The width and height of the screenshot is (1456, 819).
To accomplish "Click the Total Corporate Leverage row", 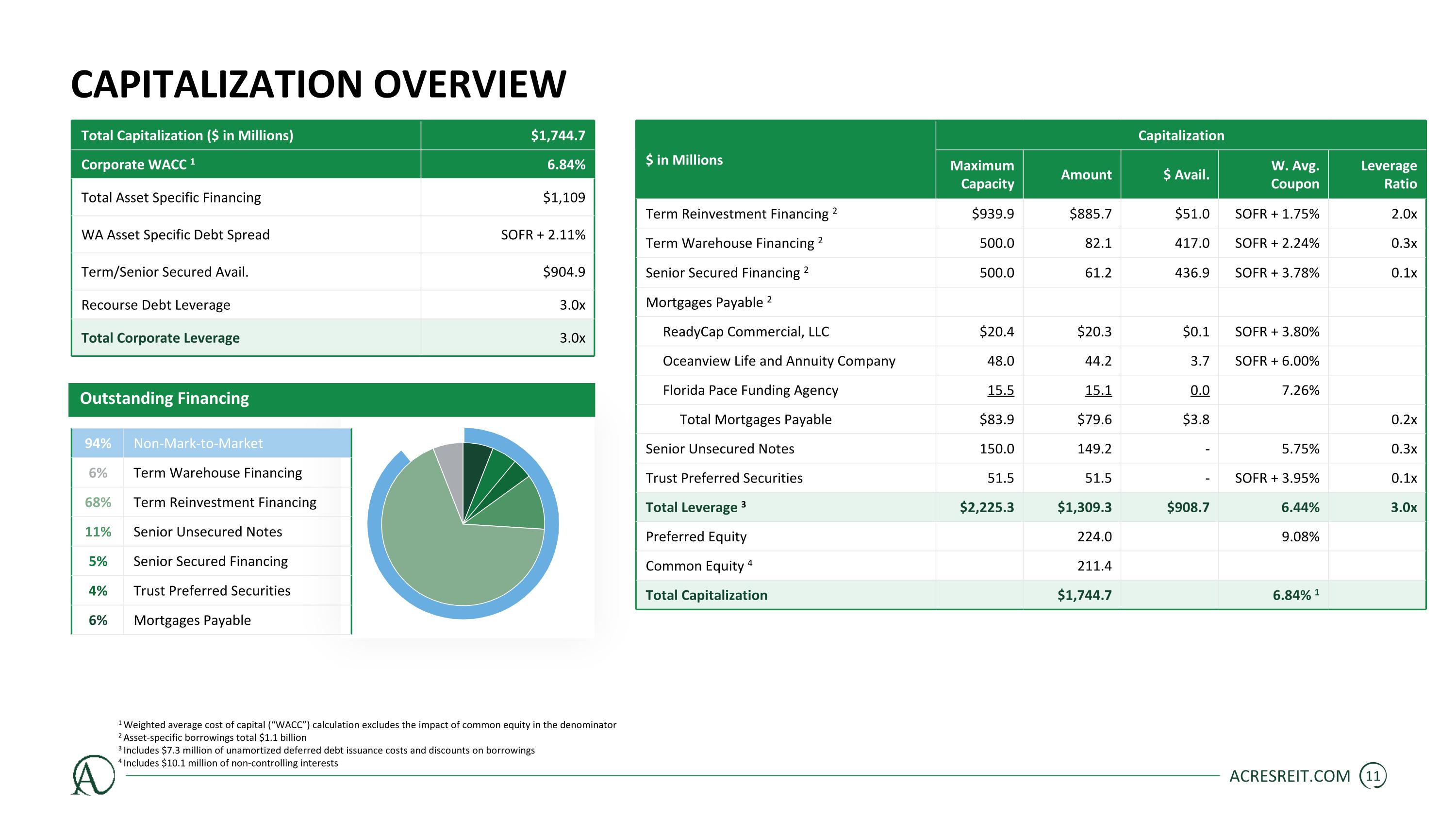I will (x=161, y=338).
